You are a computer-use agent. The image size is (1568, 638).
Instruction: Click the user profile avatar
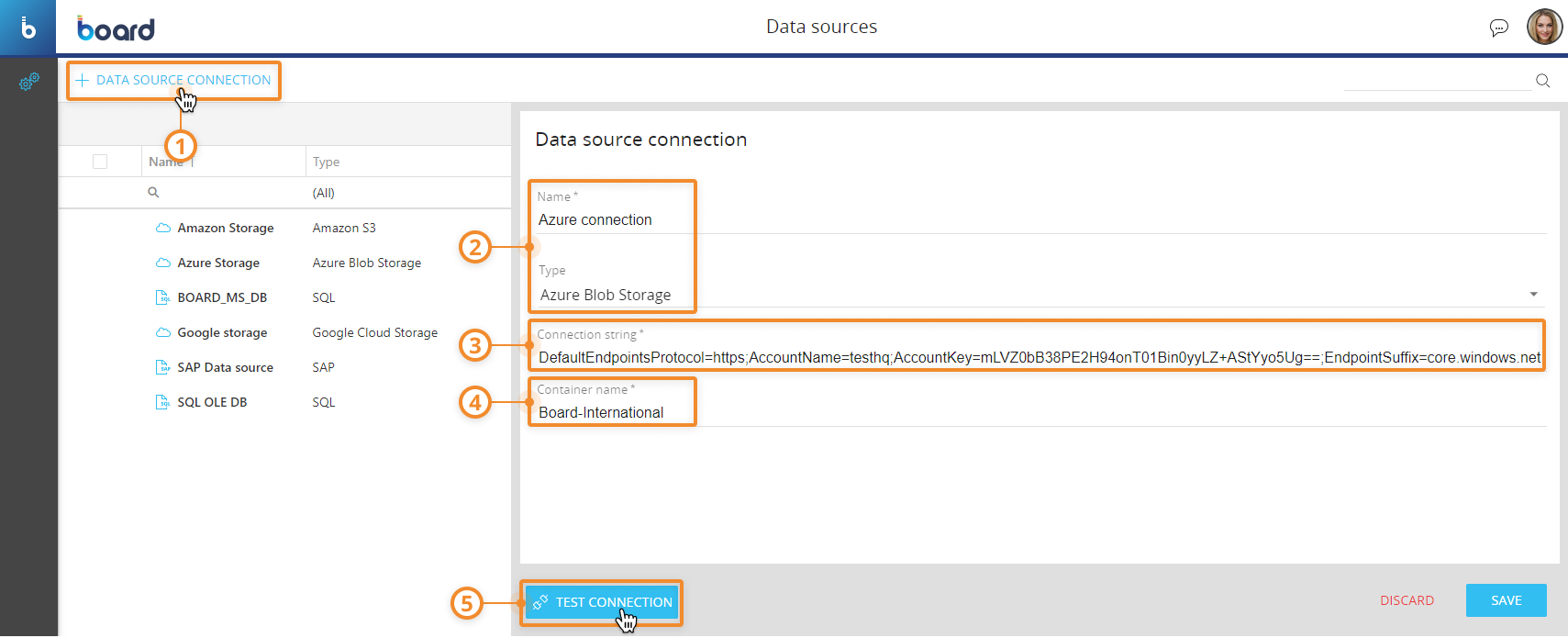pos(1544,27)
